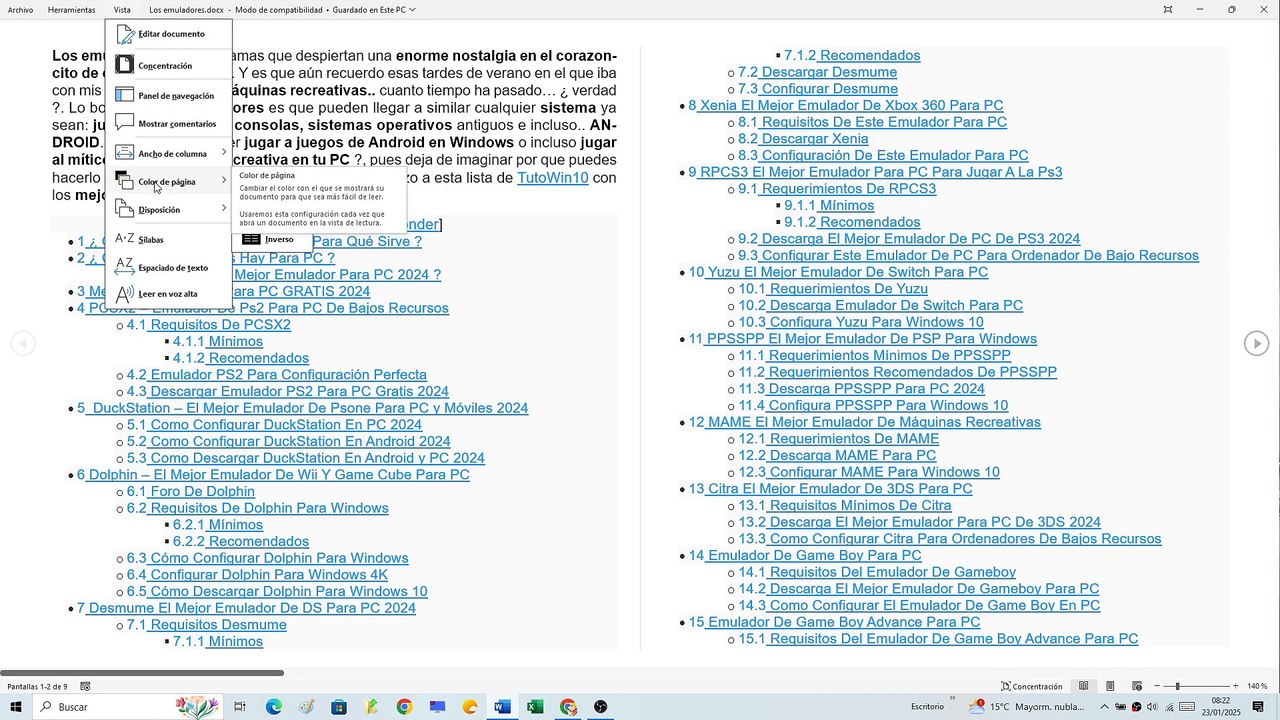
Task: Open the Word icon on taskbar
Action: (x=502, y=707)
